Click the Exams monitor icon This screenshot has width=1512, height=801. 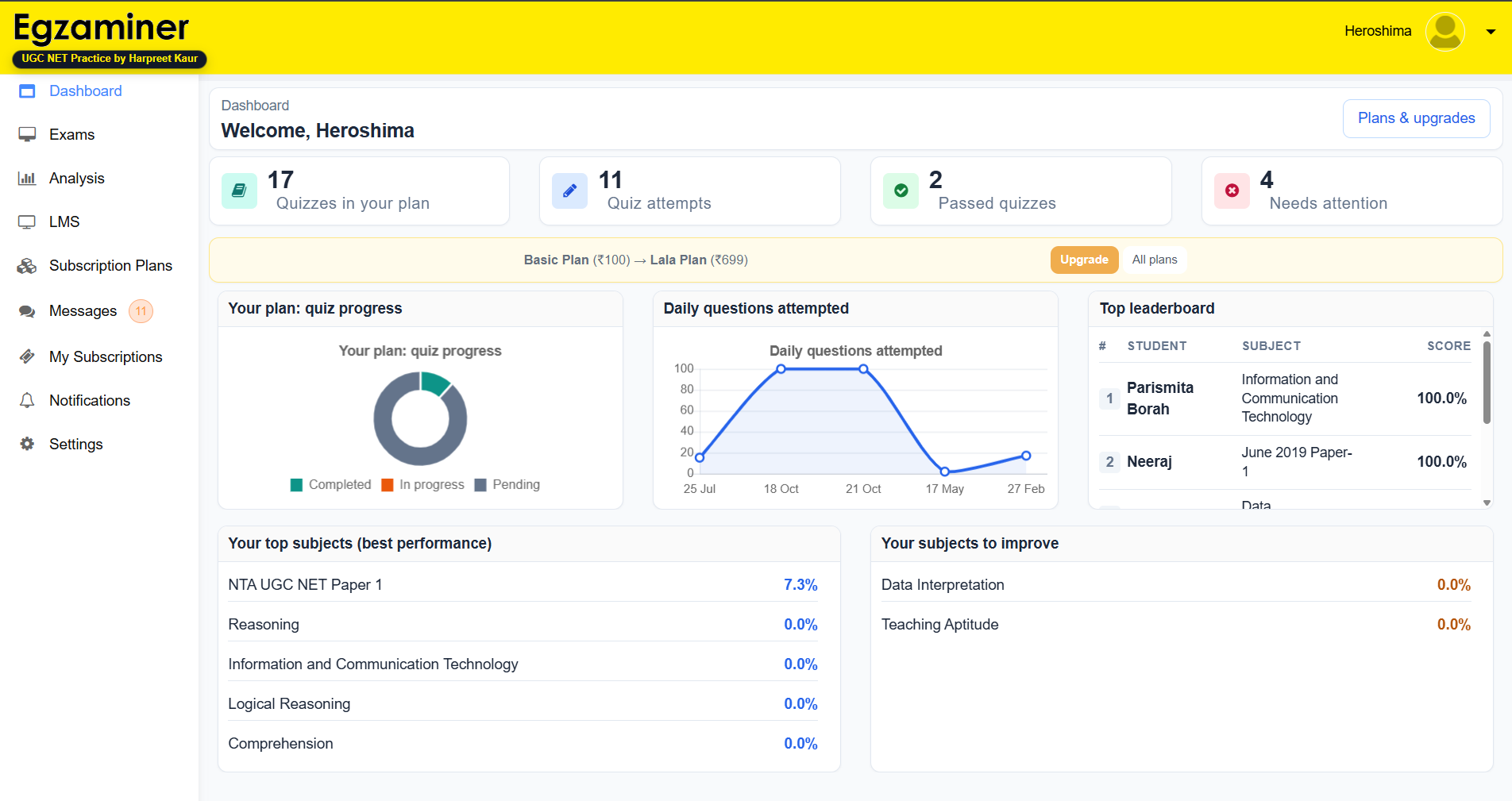[x=27, y=135]
